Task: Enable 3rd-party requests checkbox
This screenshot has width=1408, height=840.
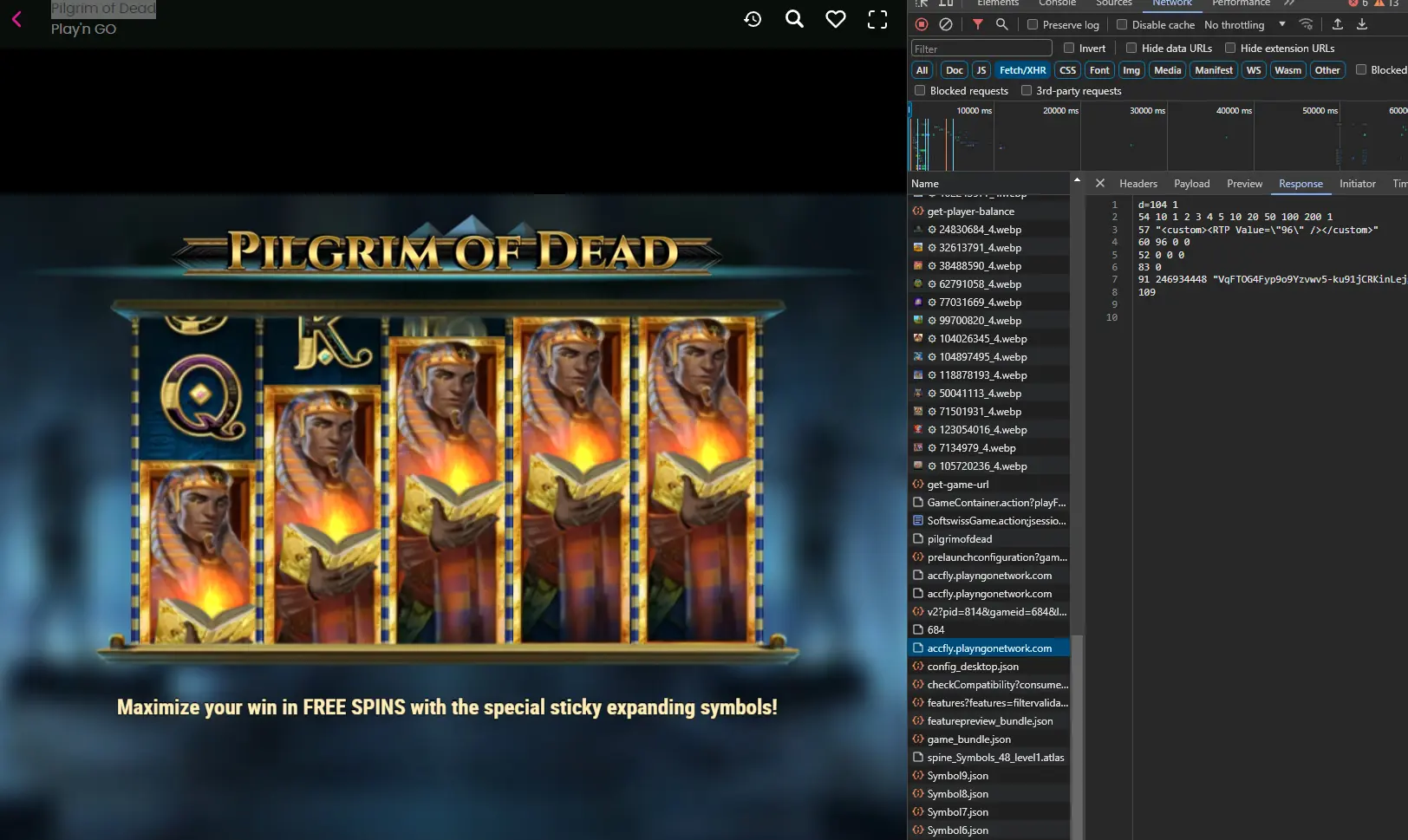Action: tap(1027, 91)
